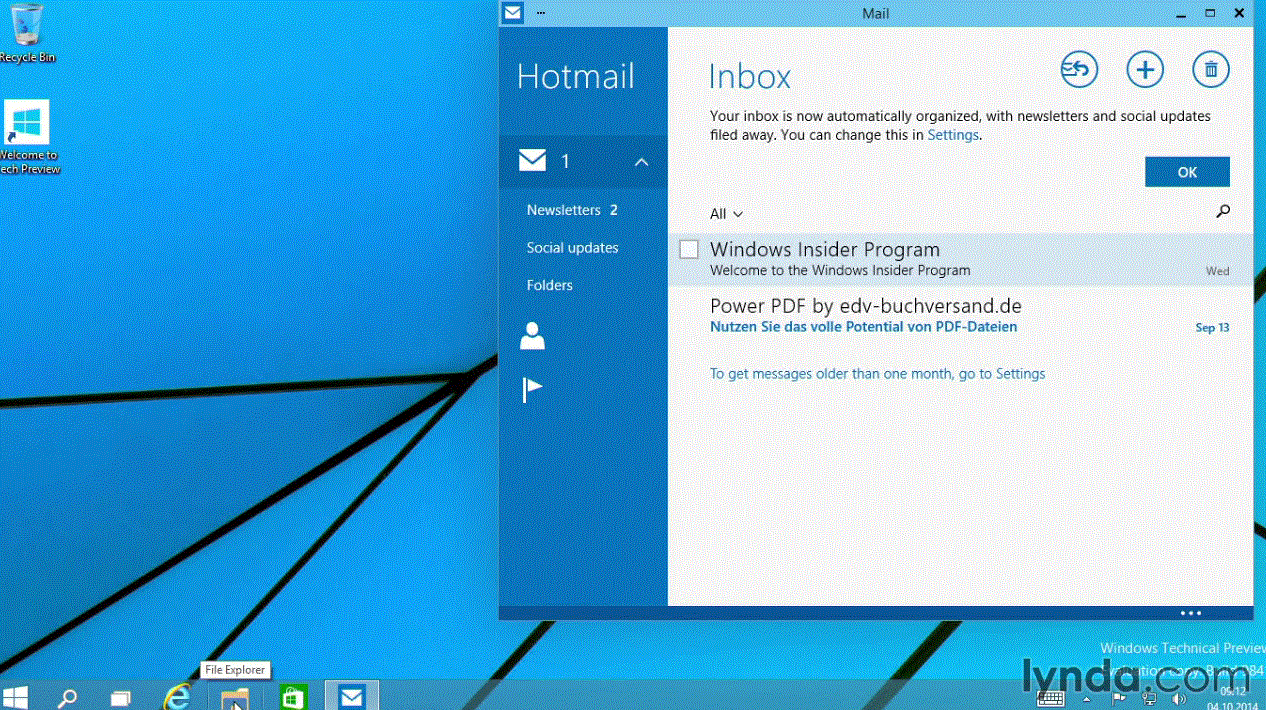Viewport: 1266px width, 710px height.
Task: Open the touch keyboard tray icon
Action: coord(1050,698)
